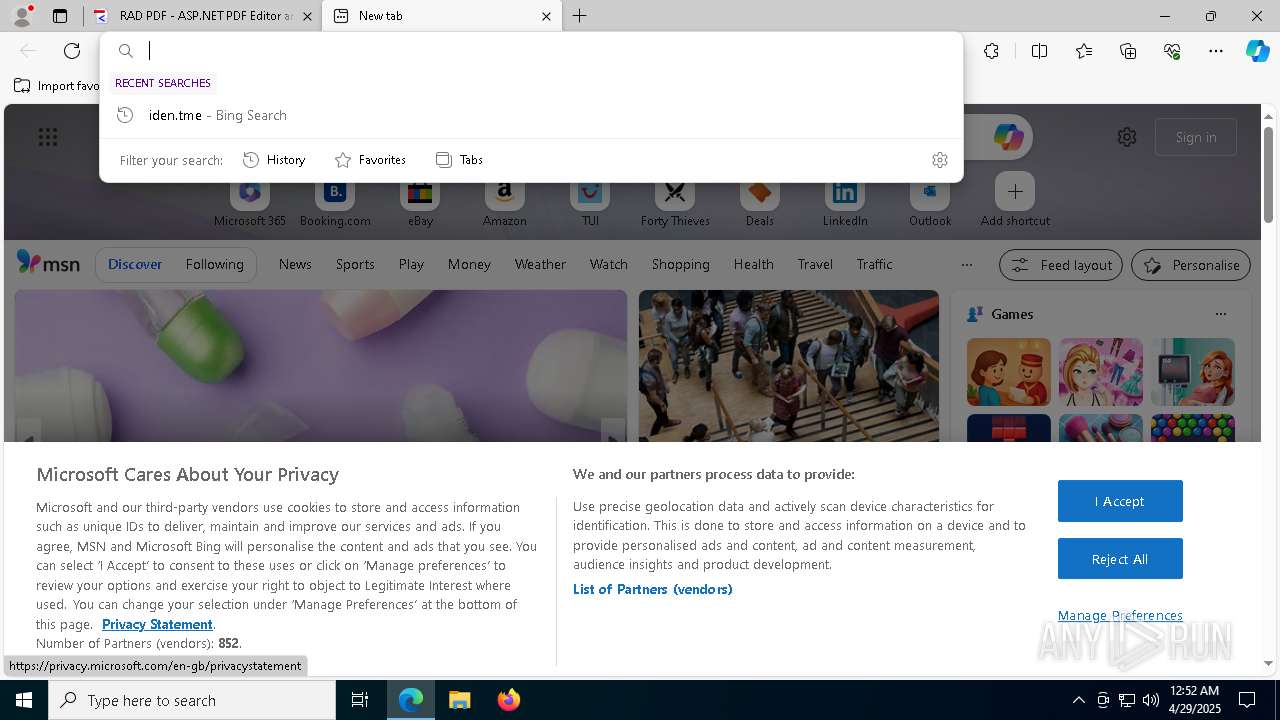
Task: Open the Amazon shortcut
Action: pyautogui.click(x=504, y=203)
